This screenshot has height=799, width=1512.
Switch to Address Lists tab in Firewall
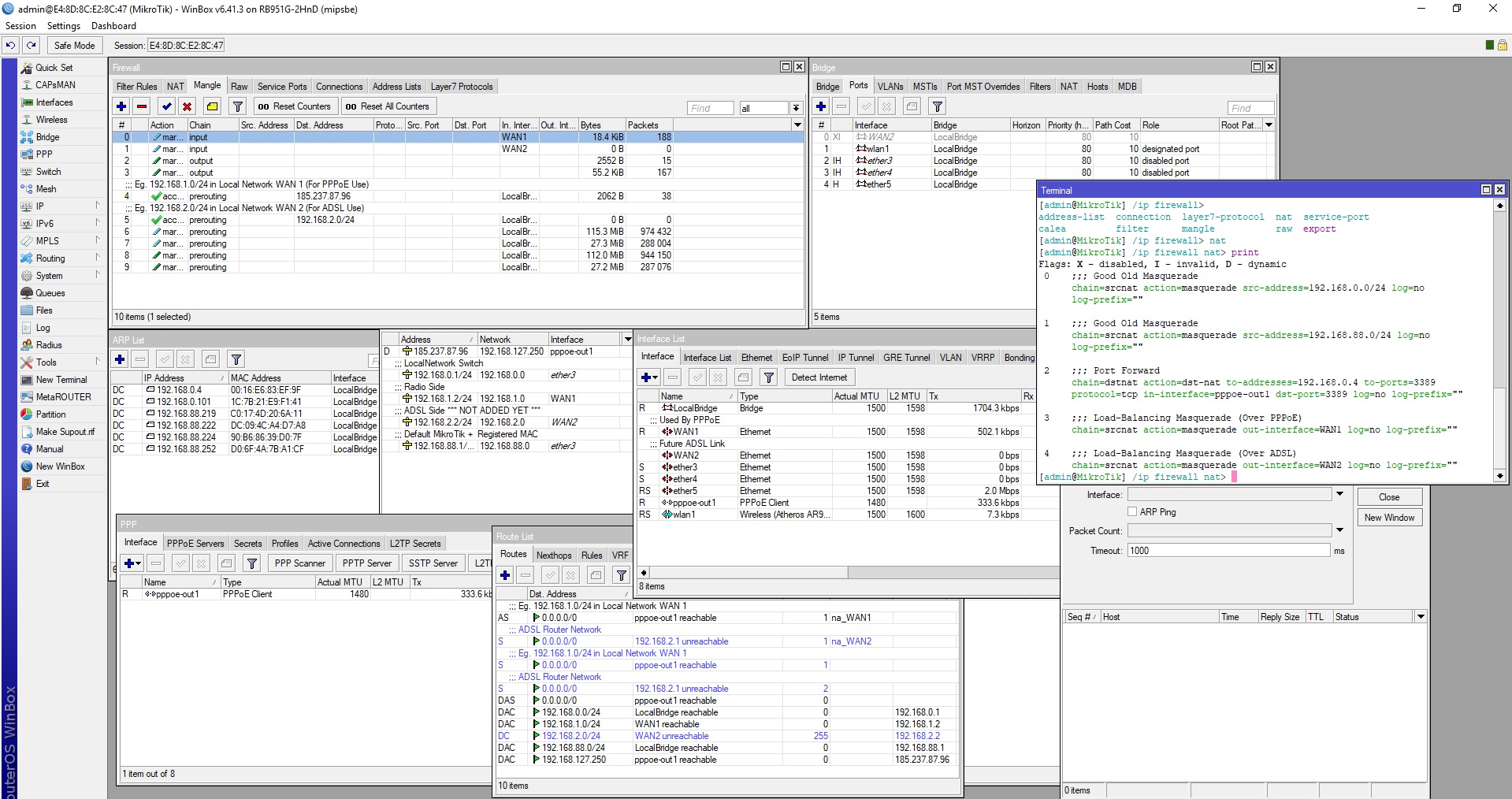(396, 87)
